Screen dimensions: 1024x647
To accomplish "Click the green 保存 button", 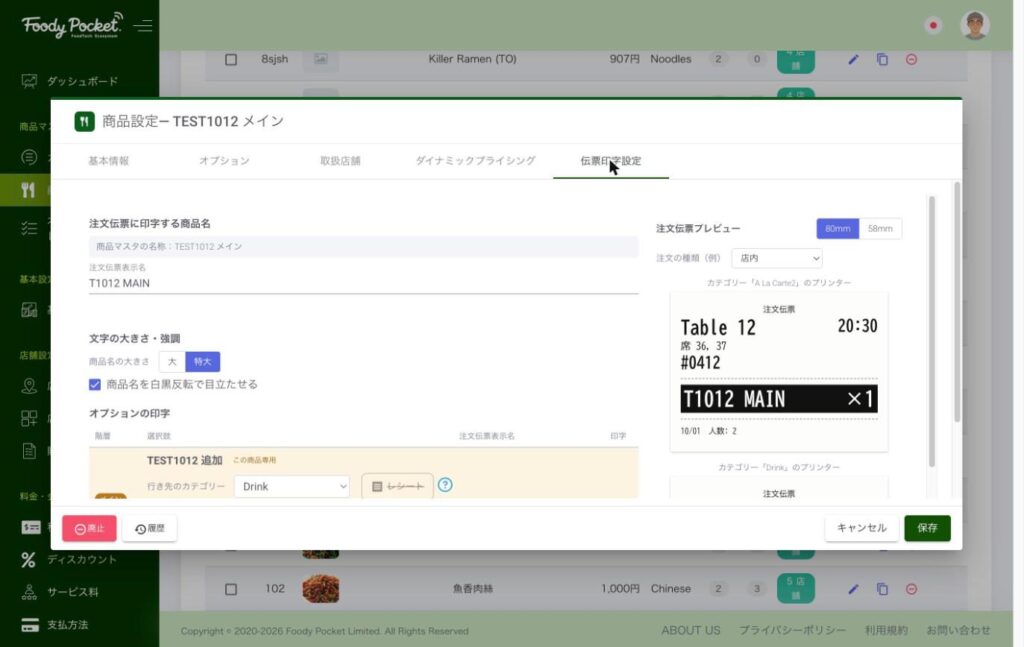I will [x=927, y=528].
